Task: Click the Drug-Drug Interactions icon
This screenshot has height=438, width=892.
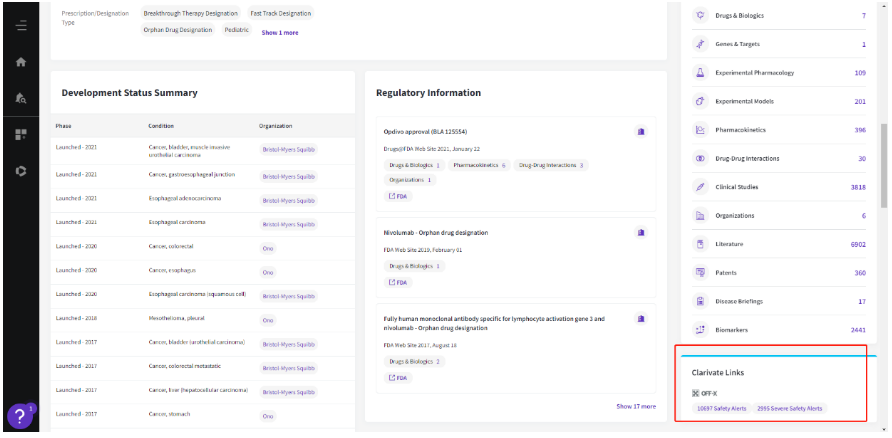Action: 700,158
